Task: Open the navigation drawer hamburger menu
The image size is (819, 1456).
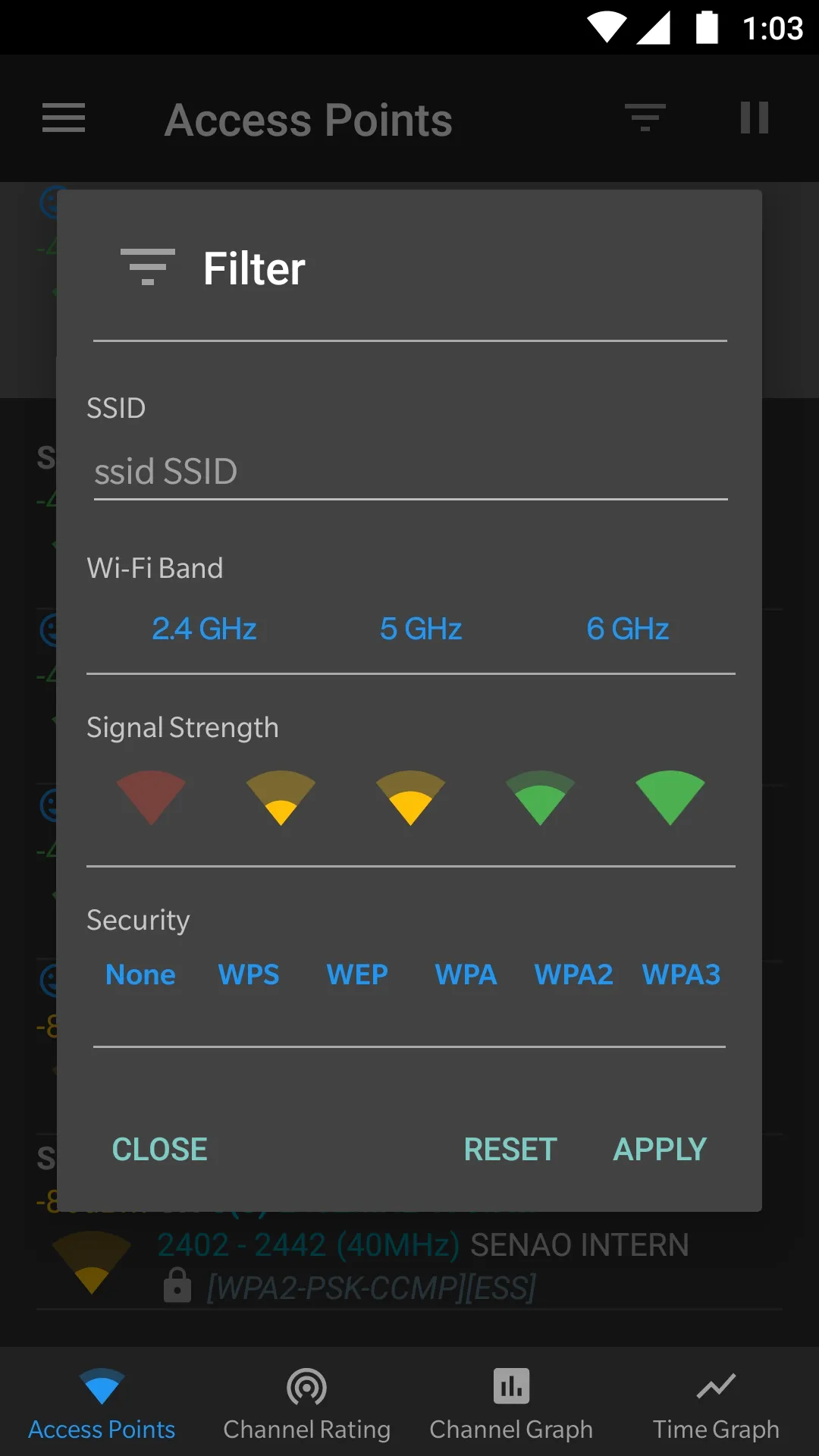Action: [x=63, y=118]
